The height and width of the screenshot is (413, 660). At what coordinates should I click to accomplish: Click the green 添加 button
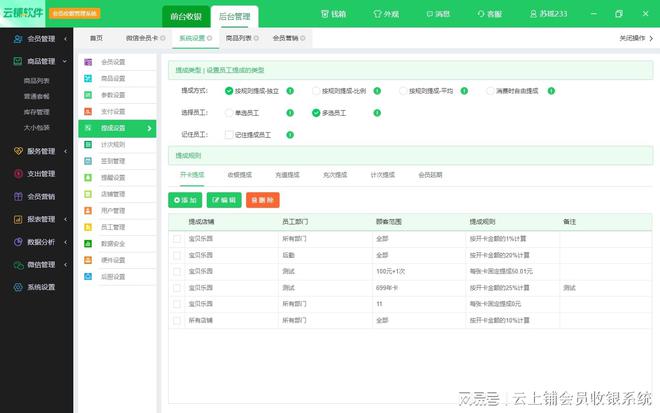coord(185,200)
